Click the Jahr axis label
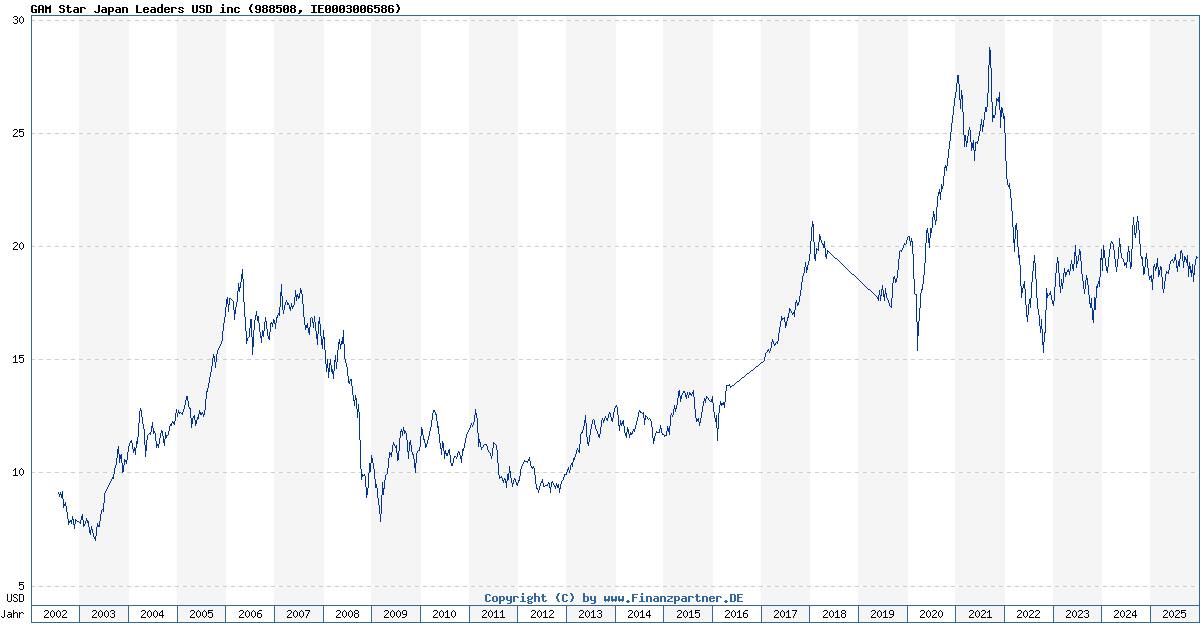 click(x=14, y=614)
